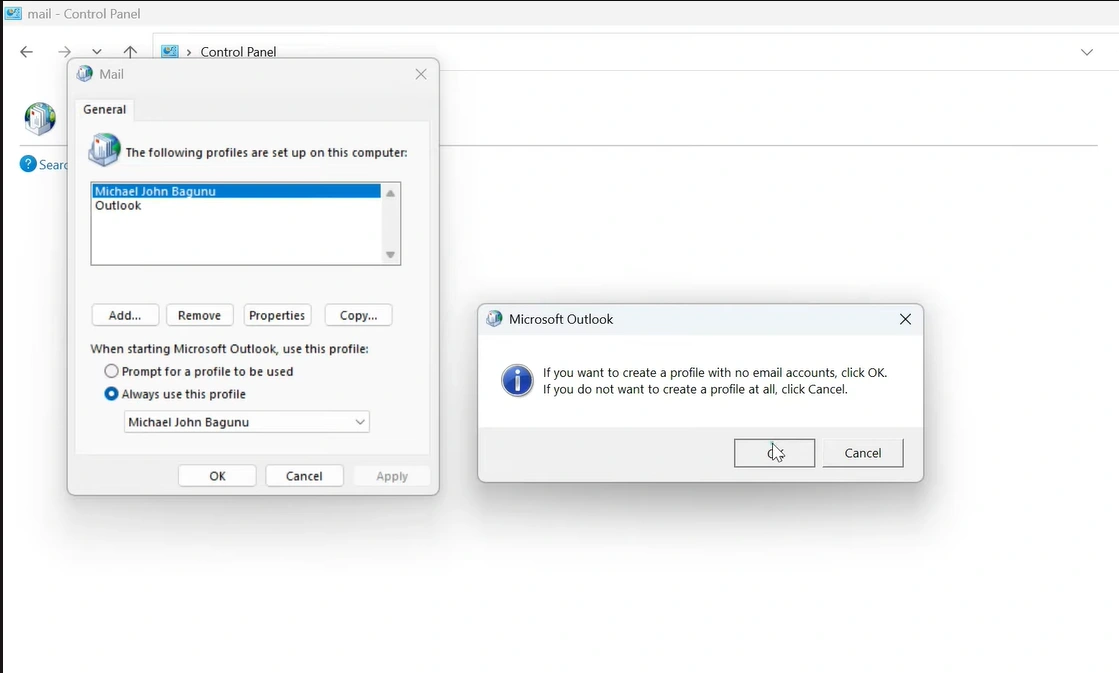This screenshot has width=1119, height=673.
Task: Click OK in the Microsoft Outlook dialog
Action: click(x=774, y=453)
